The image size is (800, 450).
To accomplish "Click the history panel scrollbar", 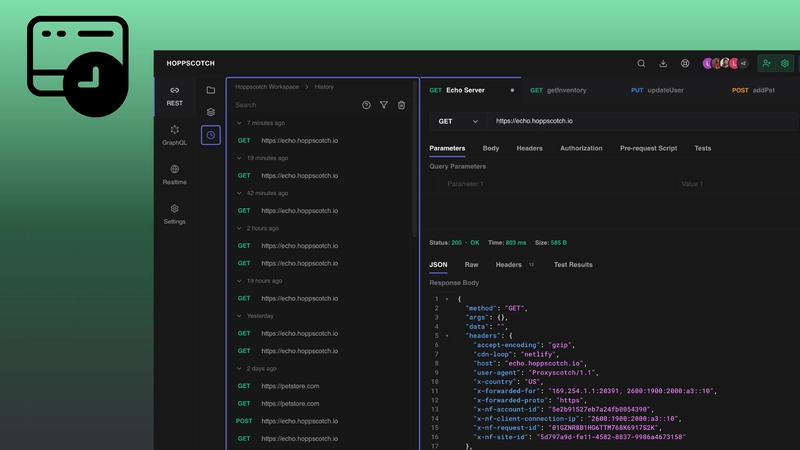I will (x=415, y=159).
